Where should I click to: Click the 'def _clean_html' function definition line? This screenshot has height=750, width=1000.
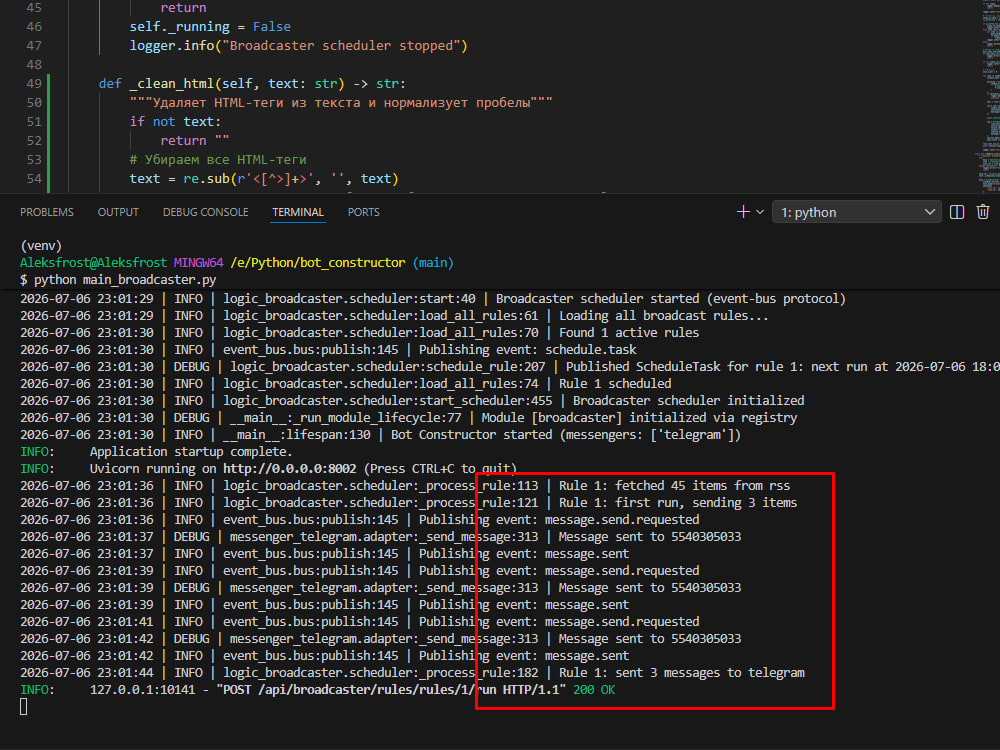[x=252, y=84]
